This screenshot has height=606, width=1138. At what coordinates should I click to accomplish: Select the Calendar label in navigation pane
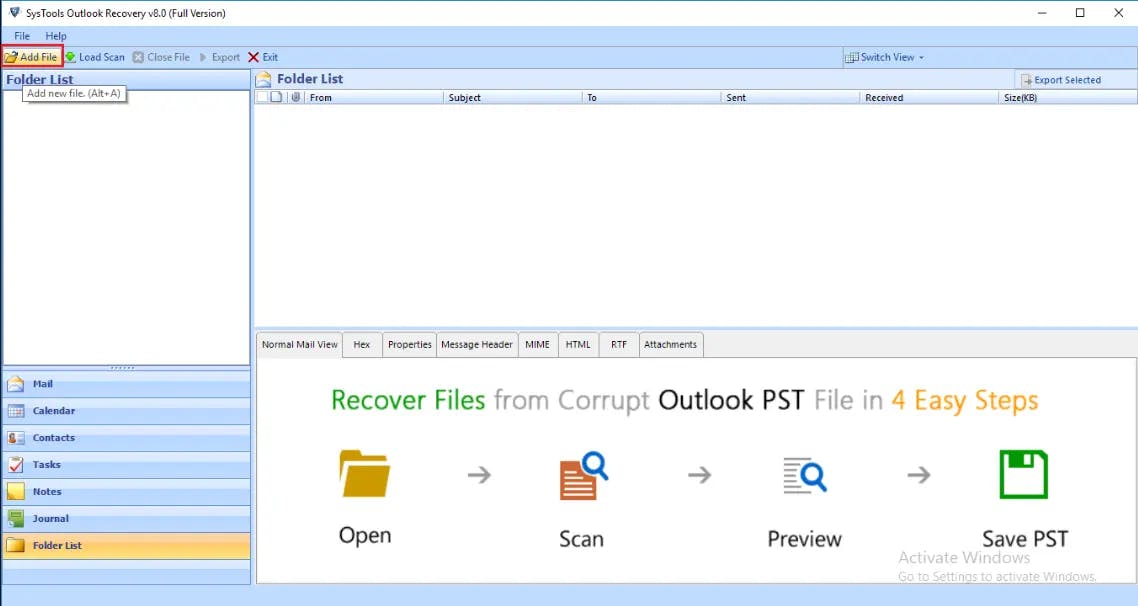click(54, 411)
